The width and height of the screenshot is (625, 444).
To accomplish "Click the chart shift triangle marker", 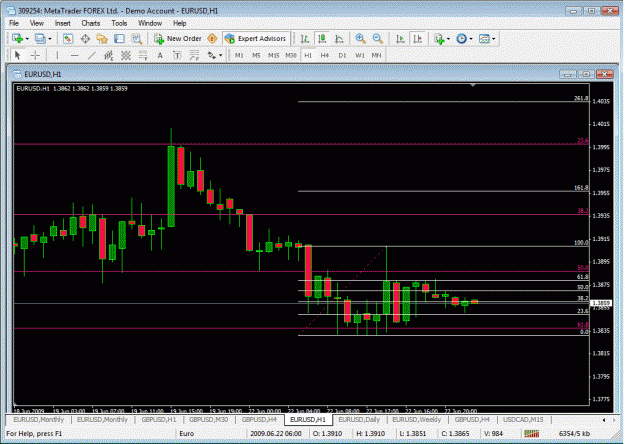I will click(473, 85).
